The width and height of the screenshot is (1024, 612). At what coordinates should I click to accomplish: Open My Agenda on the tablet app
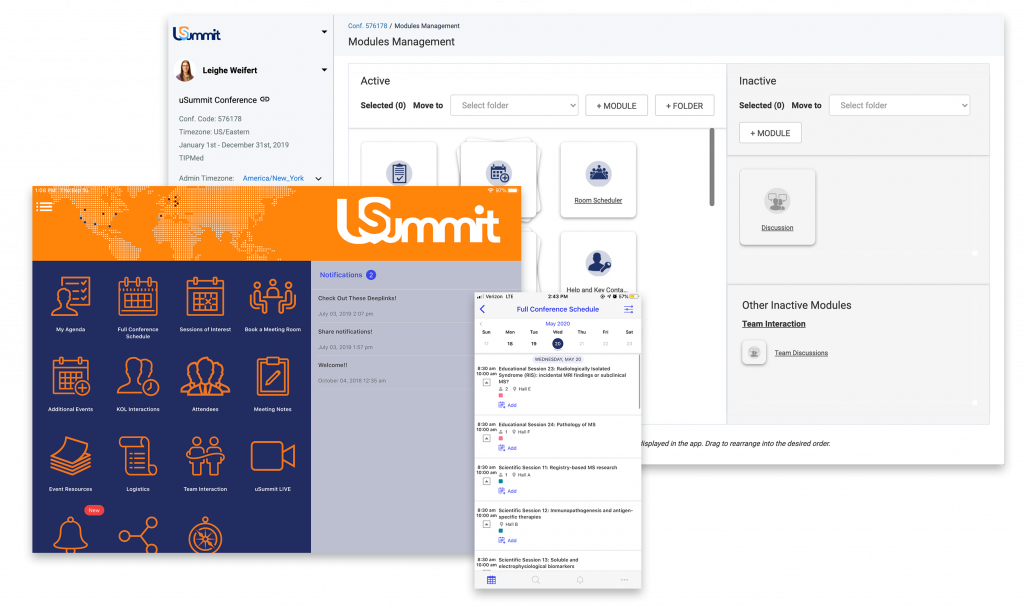(x=71, y=304)
